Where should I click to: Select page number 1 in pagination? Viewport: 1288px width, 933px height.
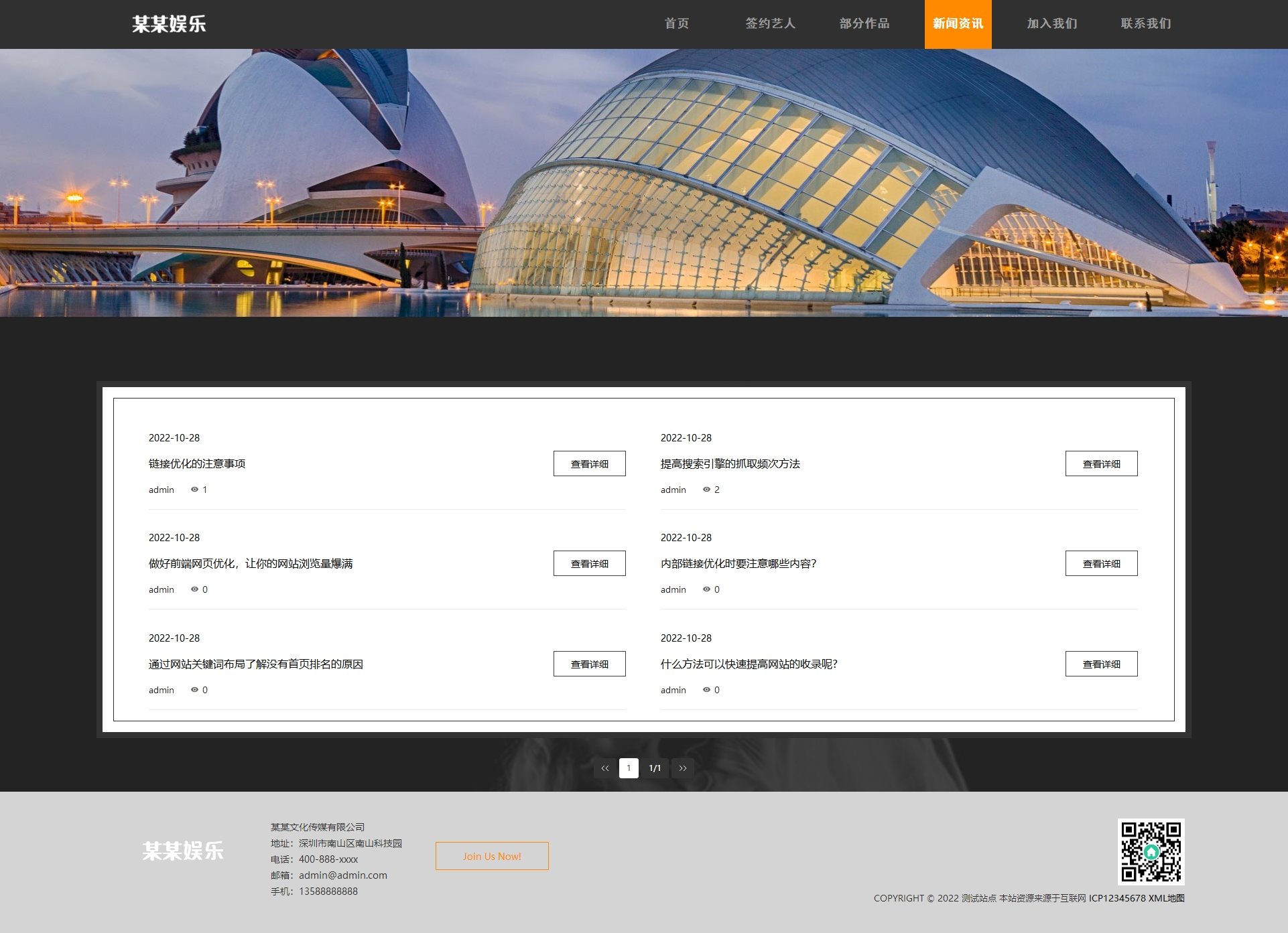[x=629, y=768]
